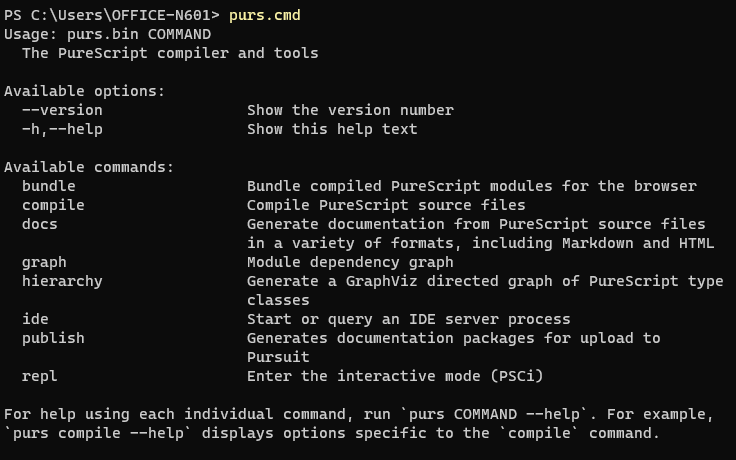This screenshot has height=460, width=736.
Task: Click the 'compile' command name in the list
Action: [53, 205]
